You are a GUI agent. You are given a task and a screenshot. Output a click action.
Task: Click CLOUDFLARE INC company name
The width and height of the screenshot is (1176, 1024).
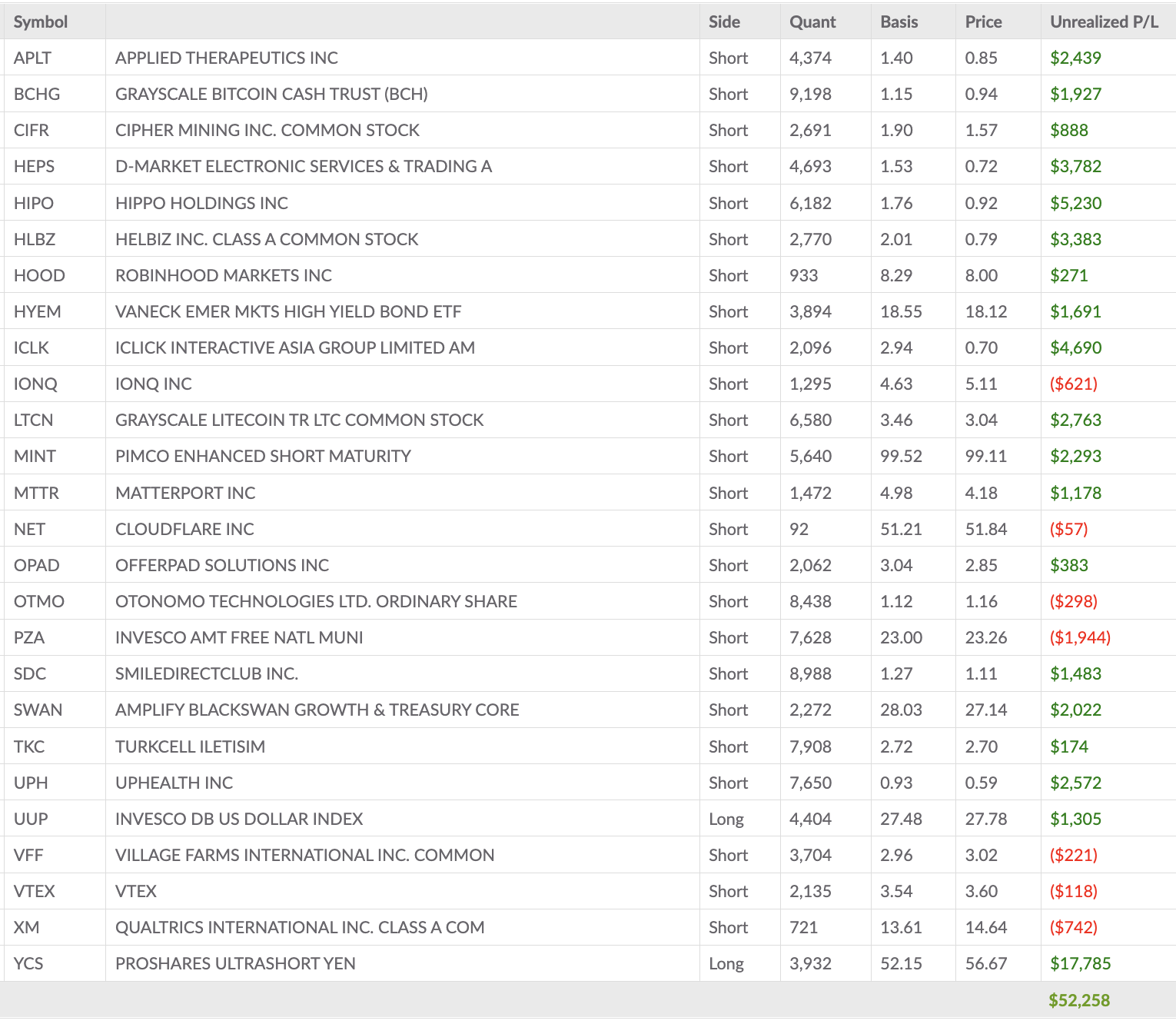tap(184, 529)
